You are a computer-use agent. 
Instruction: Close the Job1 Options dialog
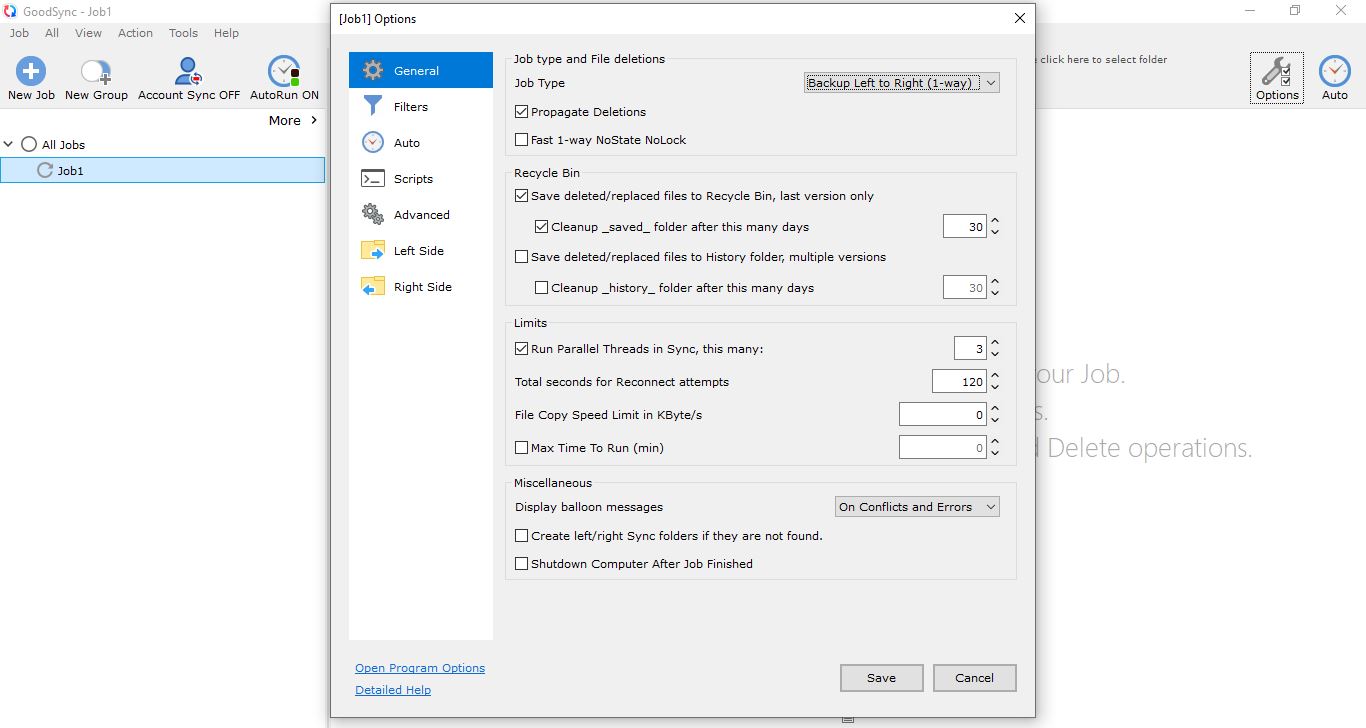click(x=1020, y=18)
